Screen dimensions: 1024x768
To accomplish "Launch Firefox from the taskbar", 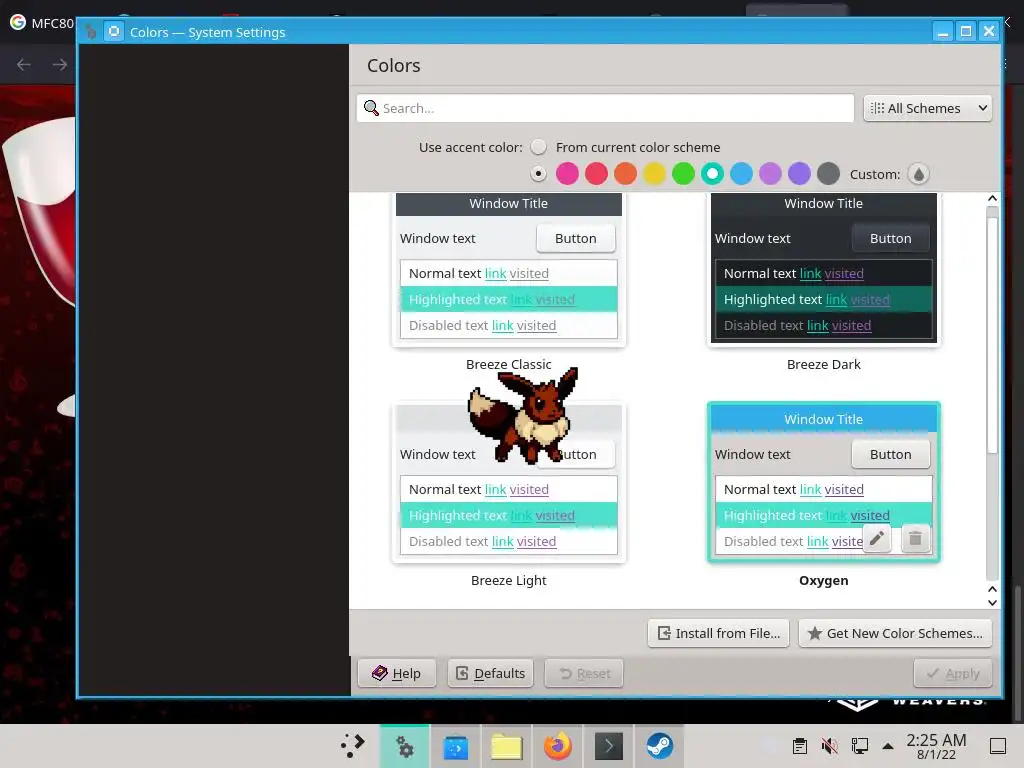I will coord(558,746).
